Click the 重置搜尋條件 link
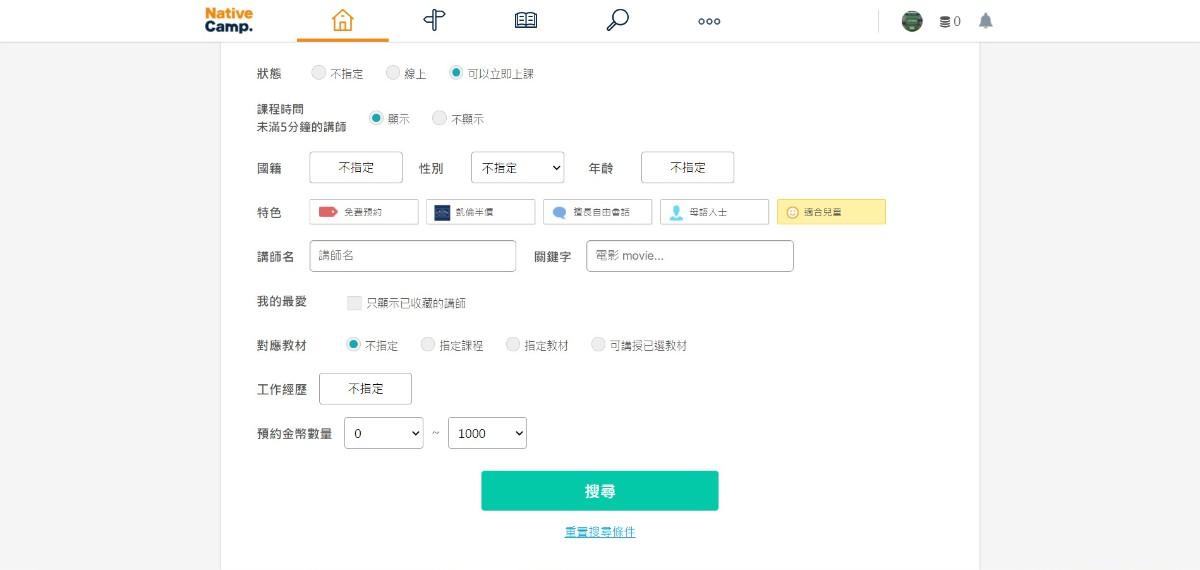The image size is (1200, 570). pyautogui.click(x=599, y=532)
